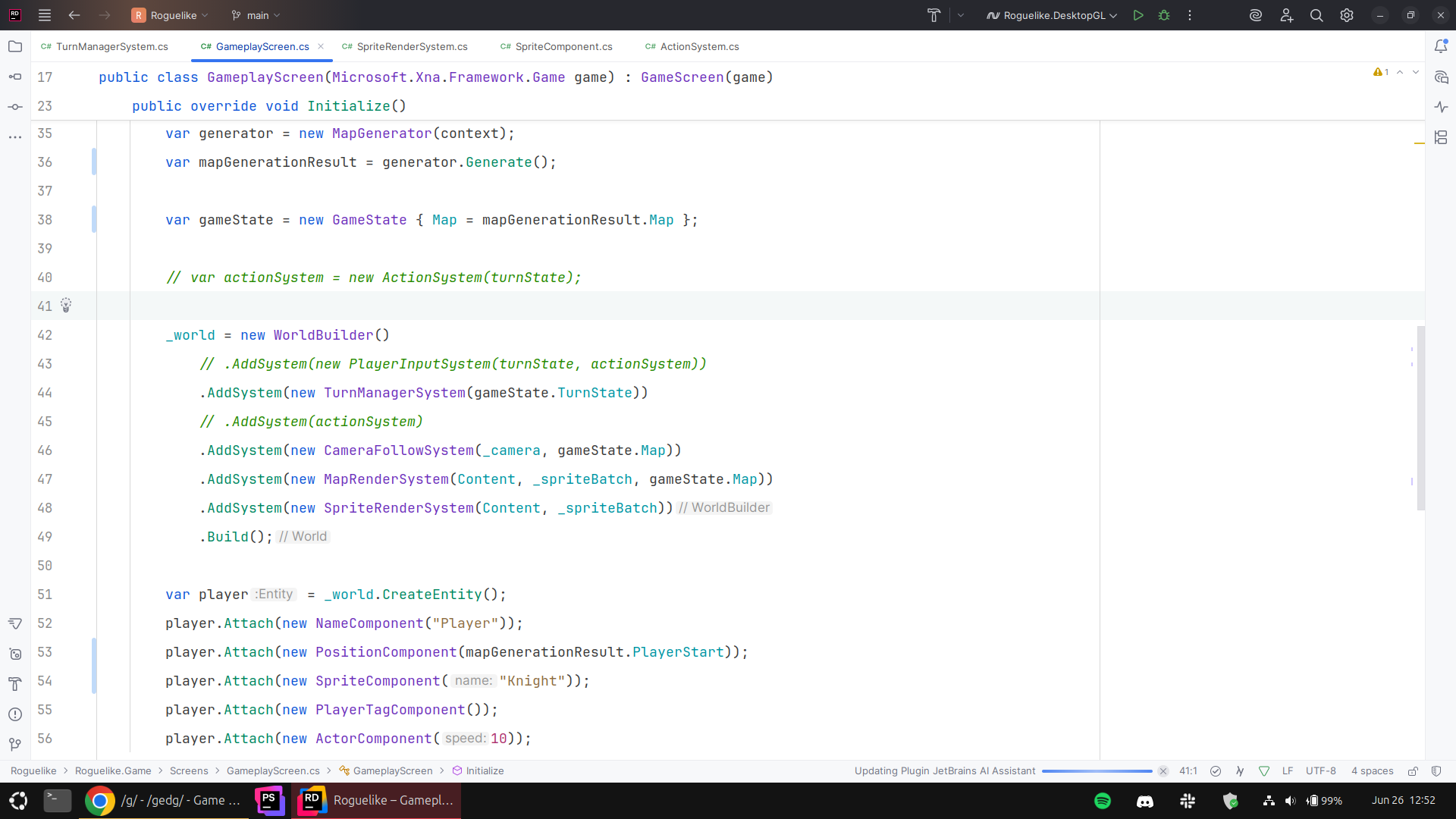
Task: Open more run actions menu
Action: [x=1190, y=15]
